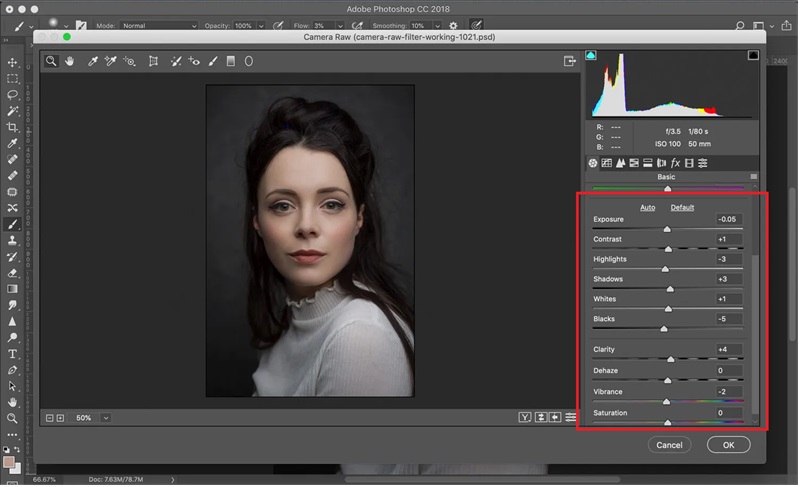Switch to the Detail tab
The height and width of the screenshot is (487, 800).
tap(620, 163)
